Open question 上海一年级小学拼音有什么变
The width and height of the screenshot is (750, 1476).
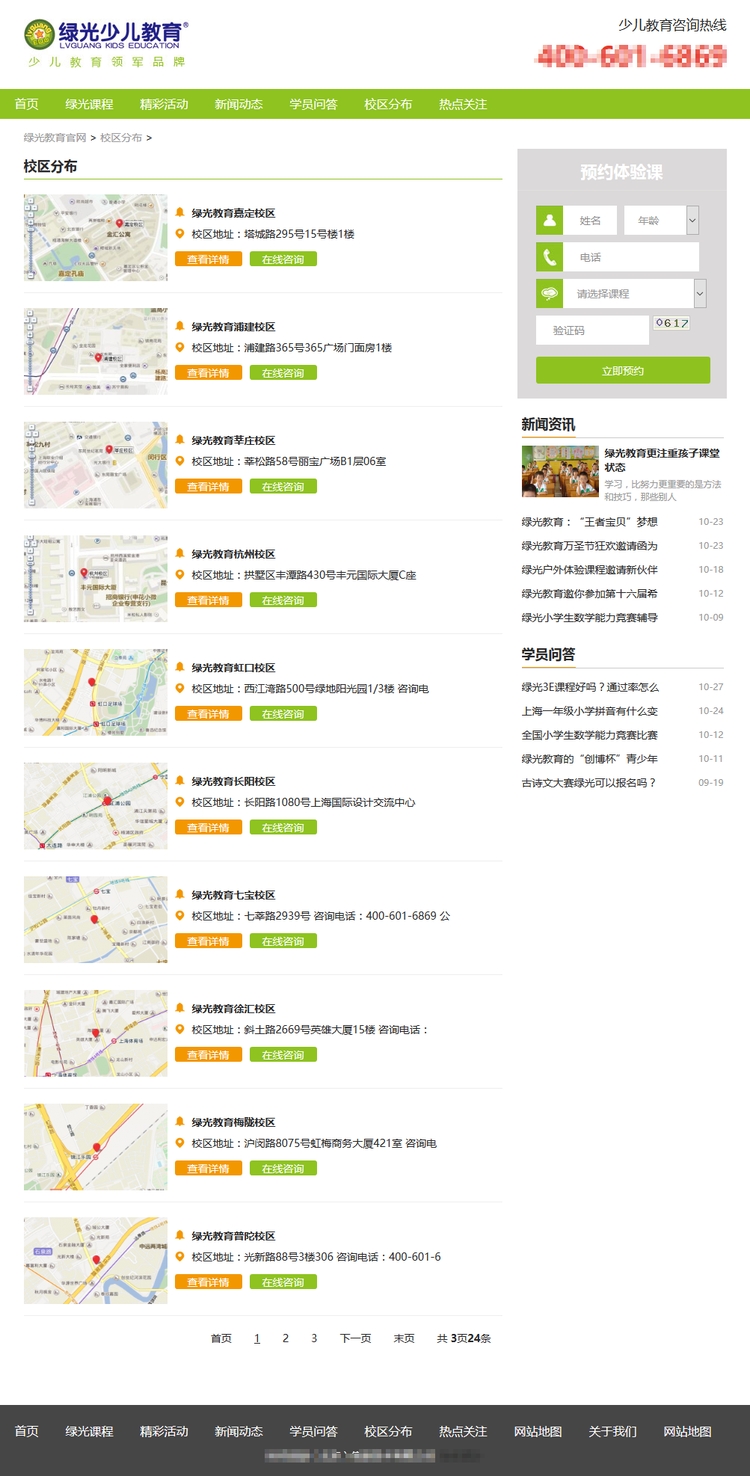(x=589, y=711)
